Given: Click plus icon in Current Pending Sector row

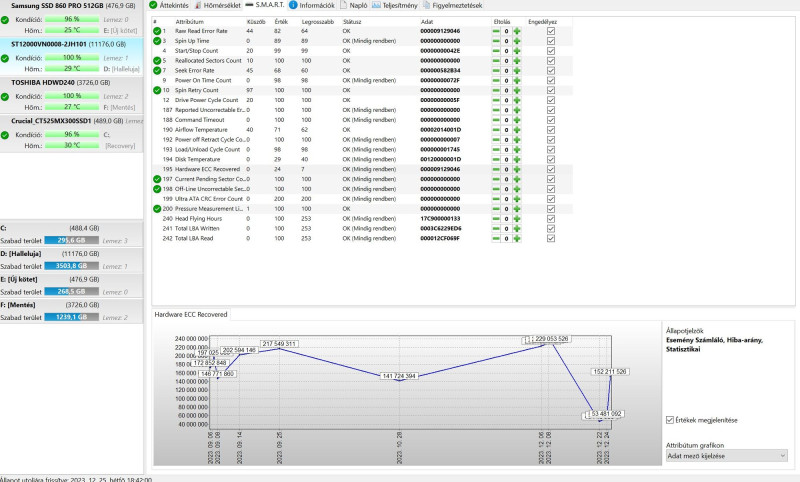Looking at the screenshot, I should pyautogui.click(x=517, y=179).
